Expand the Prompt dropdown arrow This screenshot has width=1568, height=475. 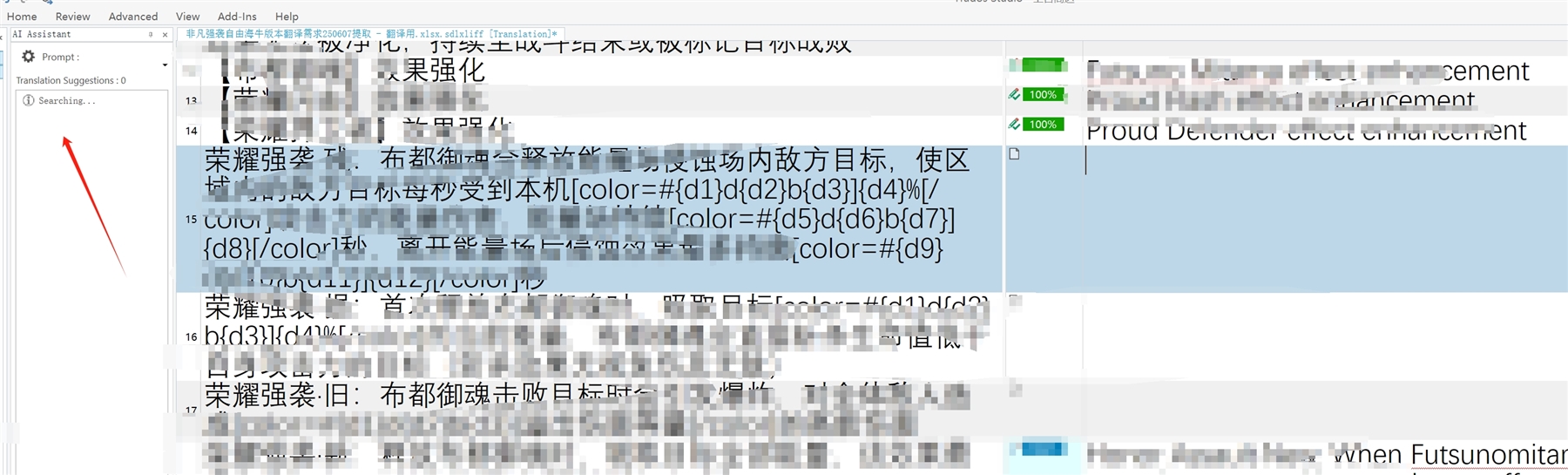pos(165,65)
